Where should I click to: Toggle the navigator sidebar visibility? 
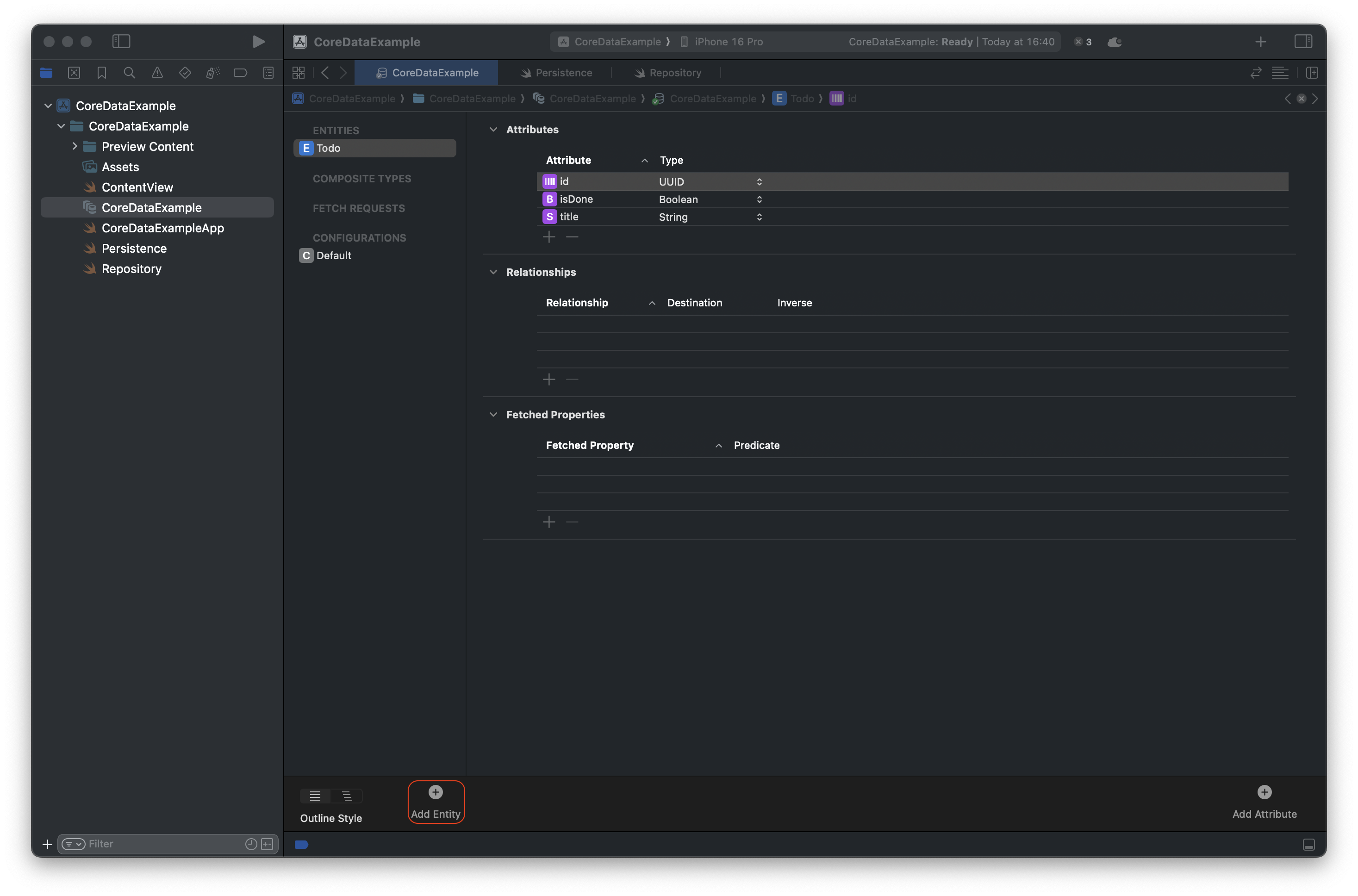coord(121,41)
